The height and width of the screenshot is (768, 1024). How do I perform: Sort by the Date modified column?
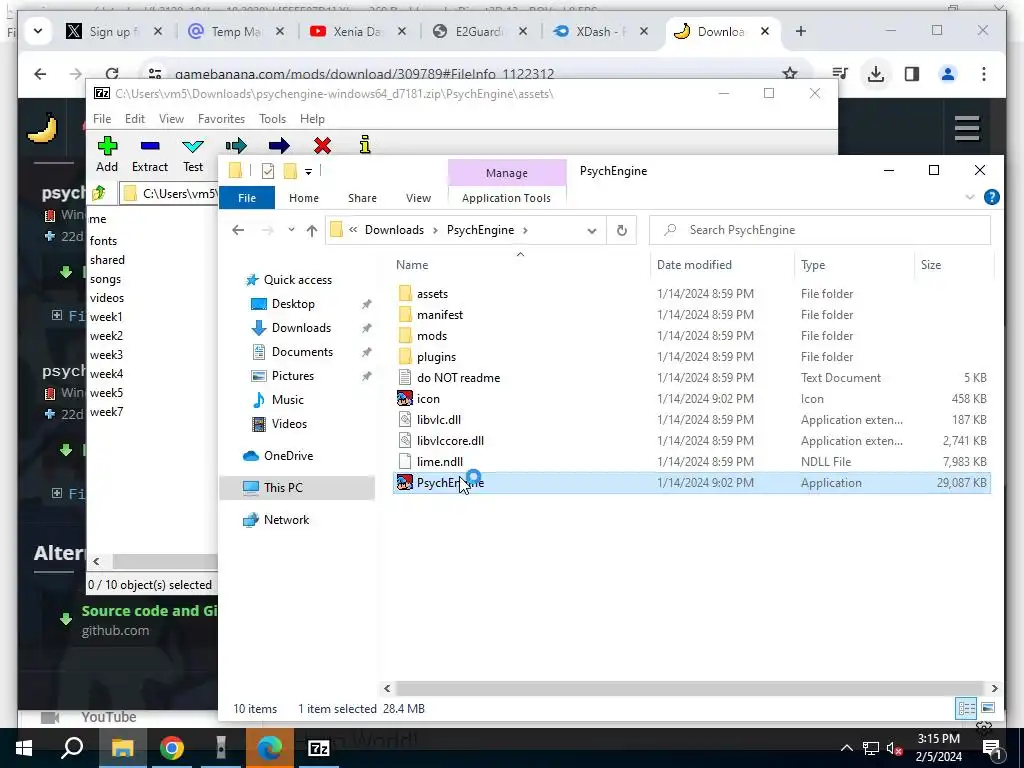(694, 265)
